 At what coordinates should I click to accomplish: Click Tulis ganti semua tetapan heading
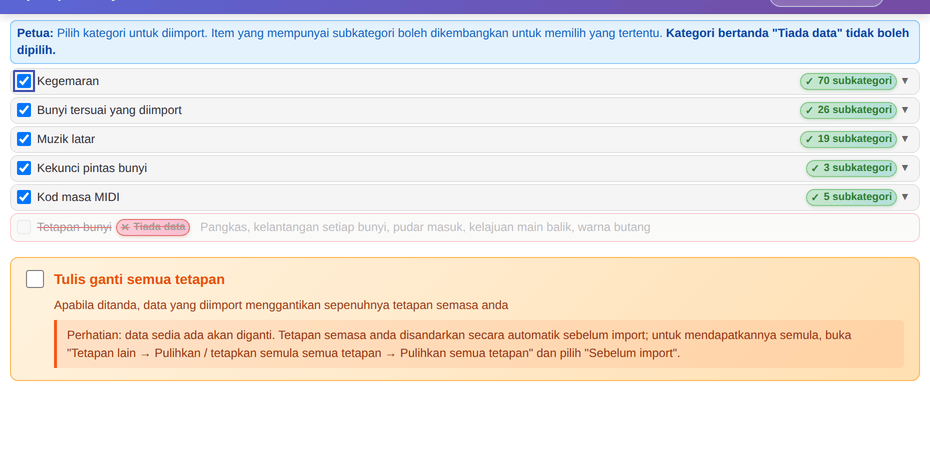coord(139,279)
